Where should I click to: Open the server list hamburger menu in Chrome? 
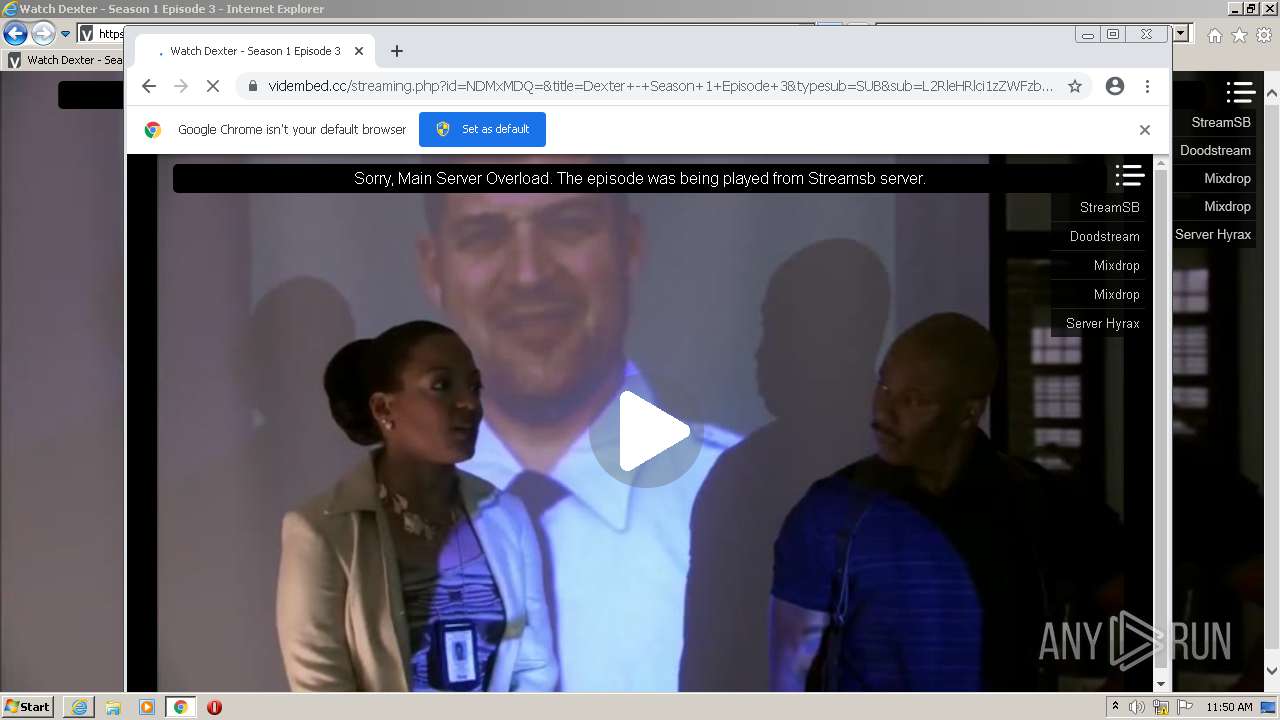(x=1130, y=176)
